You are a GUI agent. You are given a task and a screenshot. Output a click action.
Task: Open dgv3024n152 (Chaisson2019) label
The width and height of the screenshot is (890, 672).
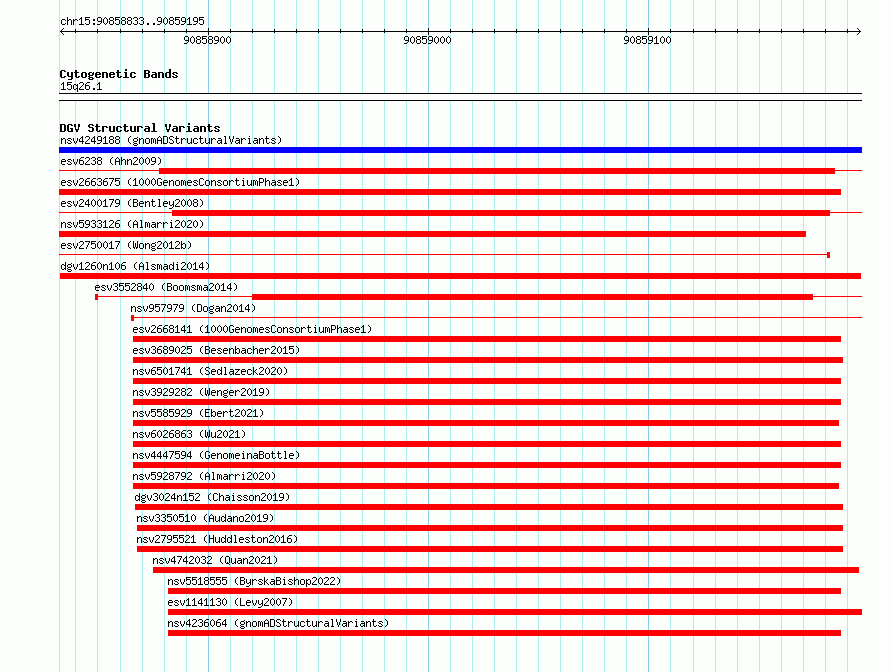click(x=212, y=497)
